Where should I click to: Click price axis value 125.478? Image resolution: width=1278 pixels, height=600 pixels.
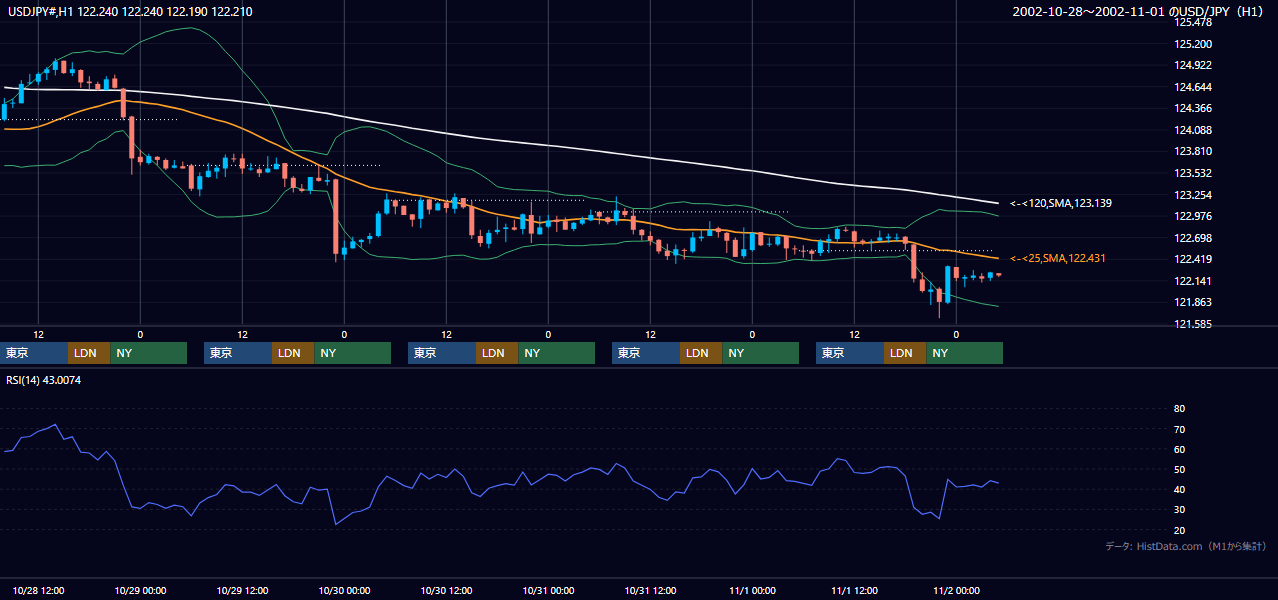click(x=1193, y=22)
